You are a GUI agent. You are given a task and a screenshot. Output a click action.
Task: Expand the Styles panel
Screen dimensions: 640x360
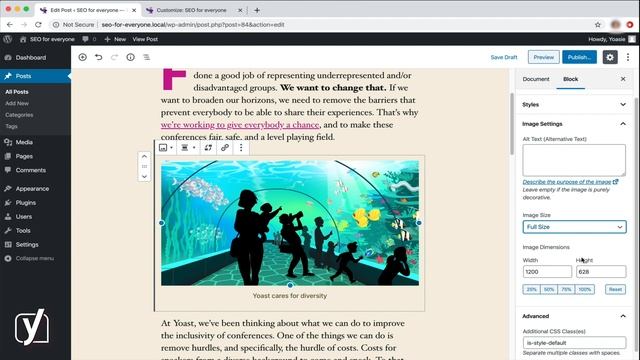pyautogui.click(x=574, y=104)
